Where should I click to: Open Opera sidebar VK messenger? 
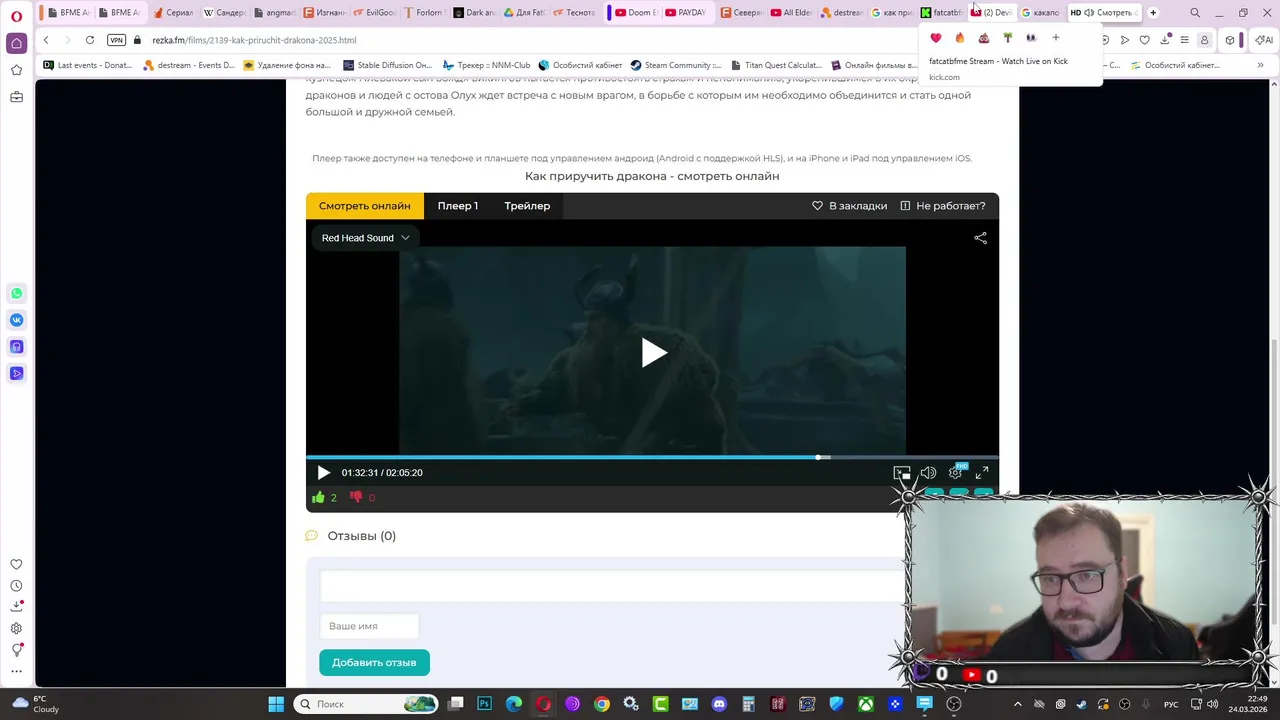16,320
